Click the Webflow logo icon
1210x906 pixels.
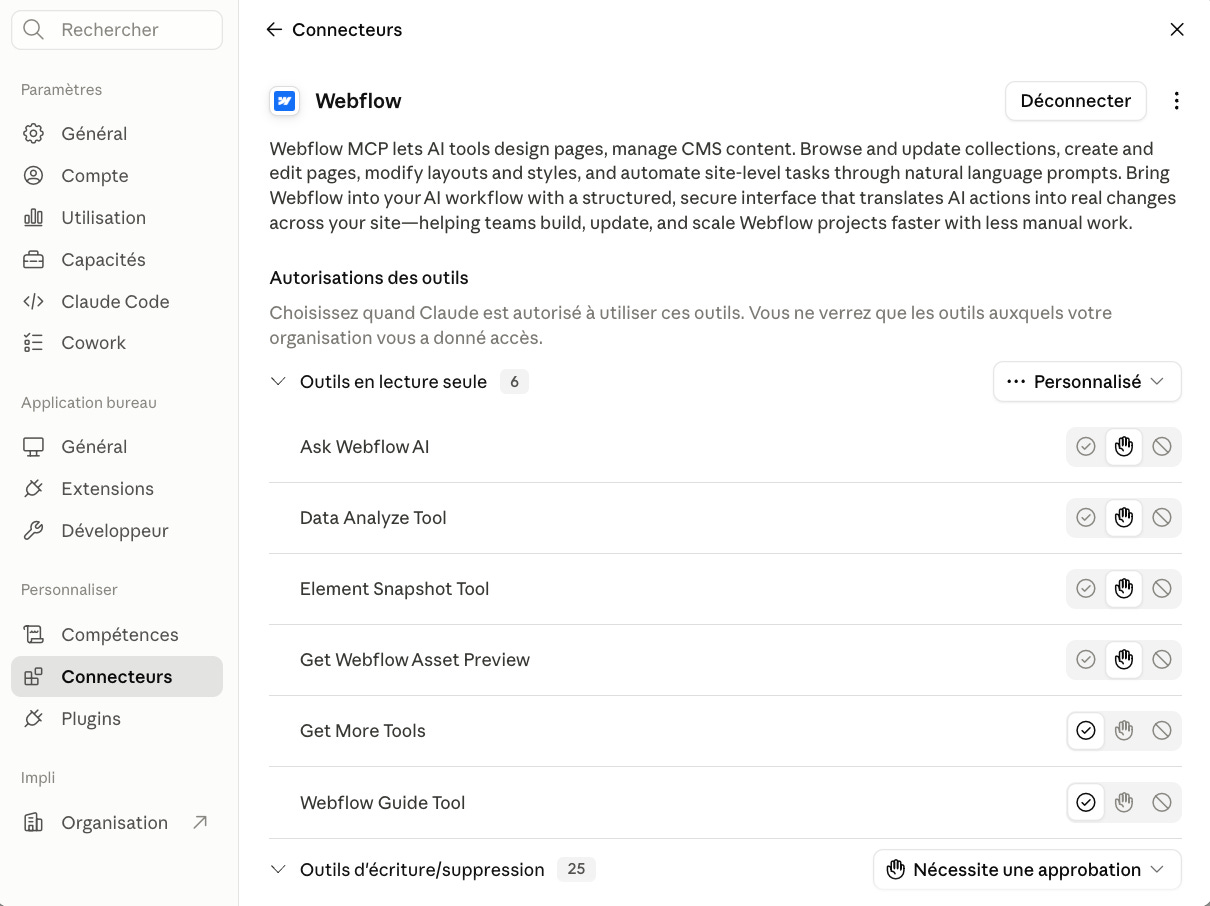[285, 101]
